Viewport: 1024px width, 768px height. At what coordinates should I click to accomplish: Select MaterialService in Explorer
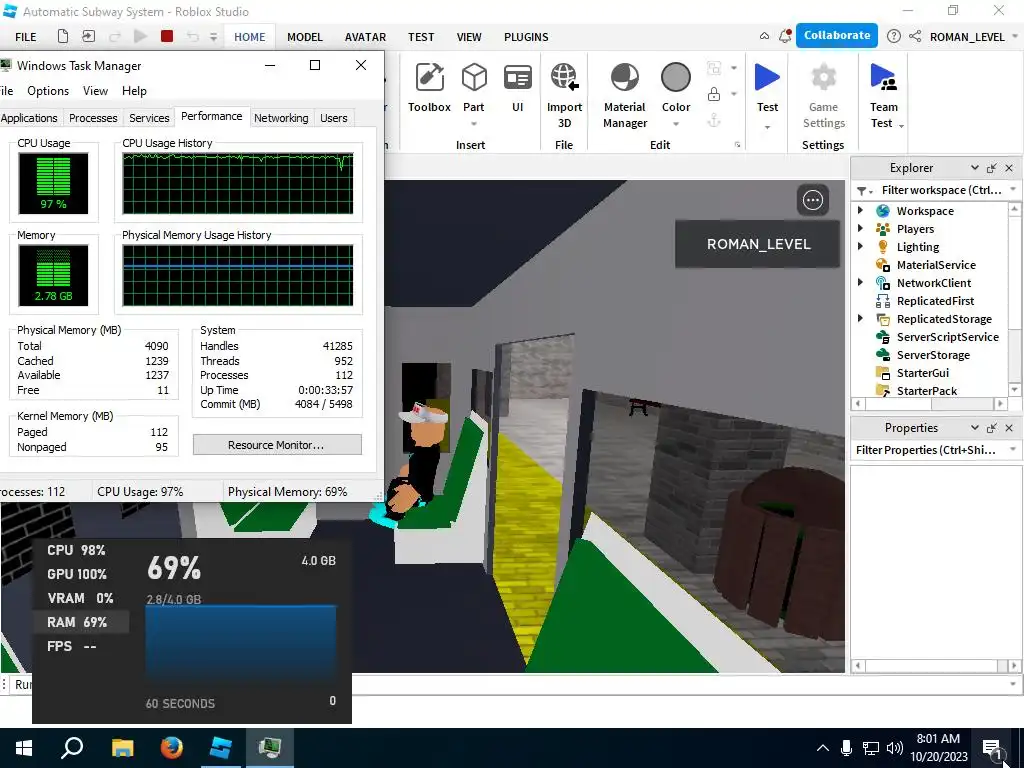click(x=936, y=264)
